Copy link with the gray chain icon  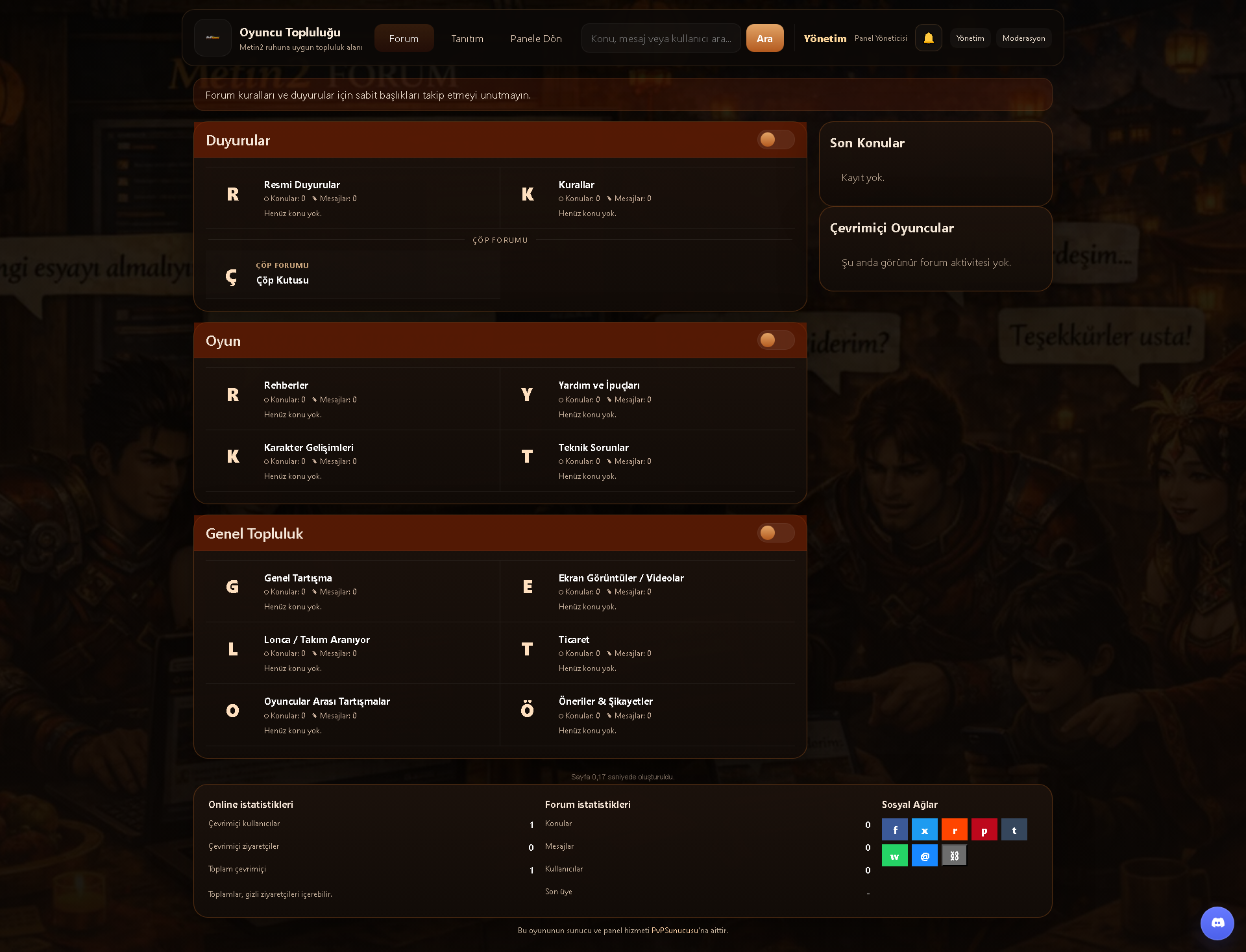(954, 856)
